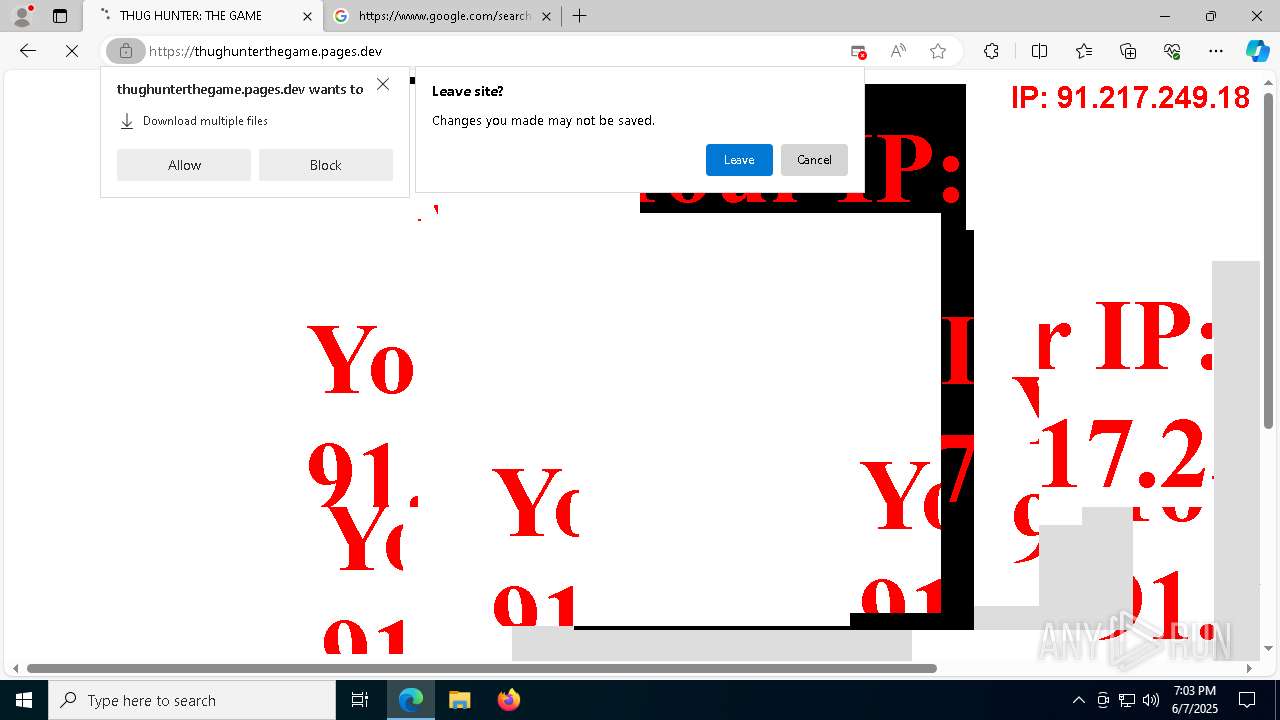Viewport: 1280px width, 720px height.
Task: Open the notification center
Action: [1247, 700]
